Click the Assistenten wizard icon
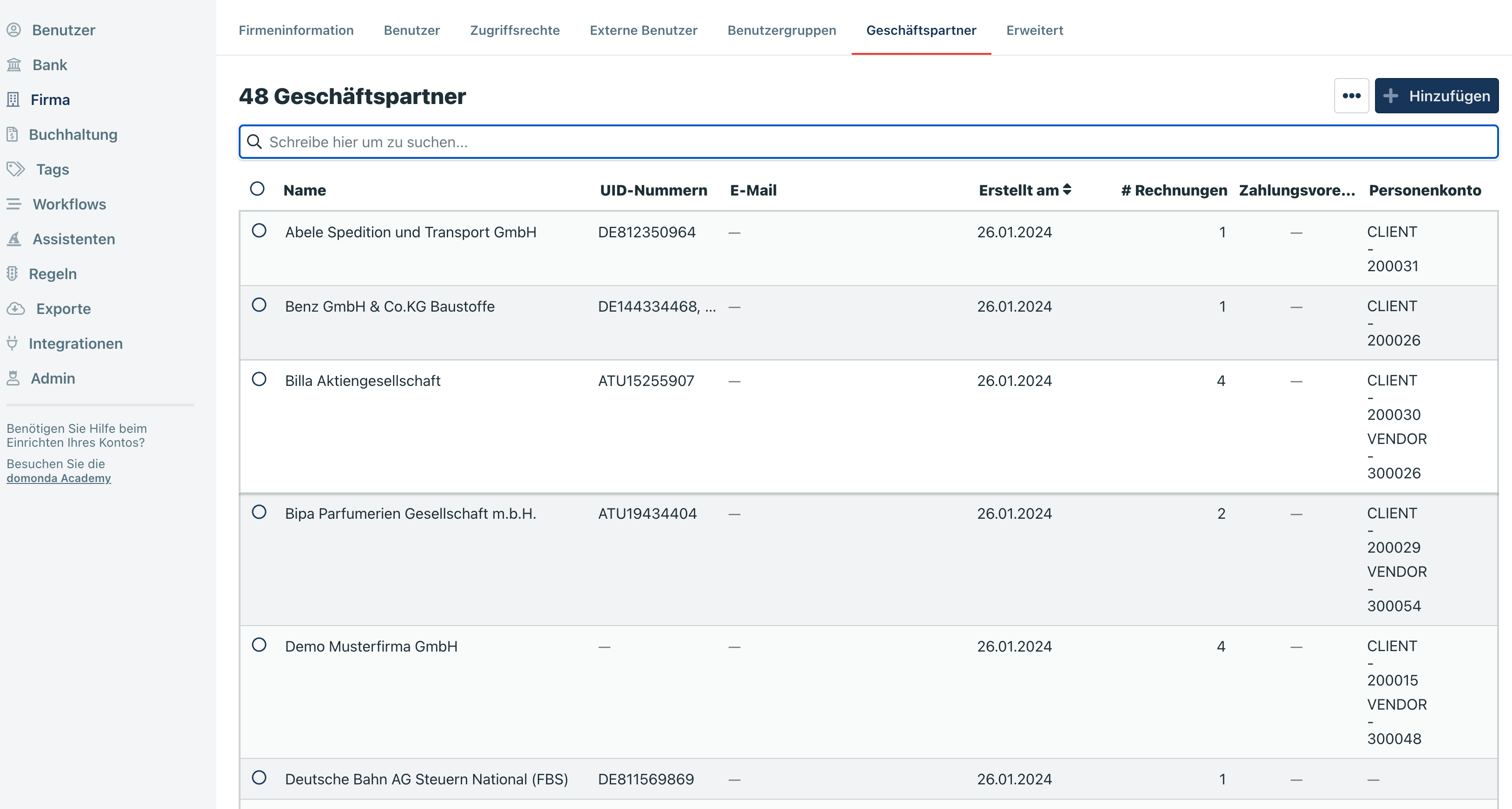The image size is (1512, 809). (14, 239)
